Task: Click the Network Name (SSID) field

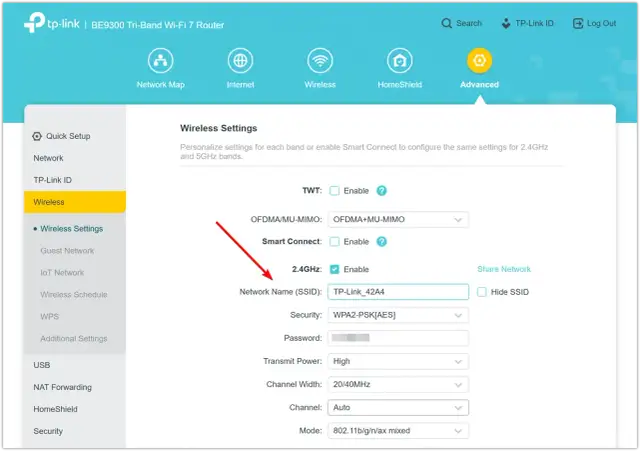Action: (398, 292)
